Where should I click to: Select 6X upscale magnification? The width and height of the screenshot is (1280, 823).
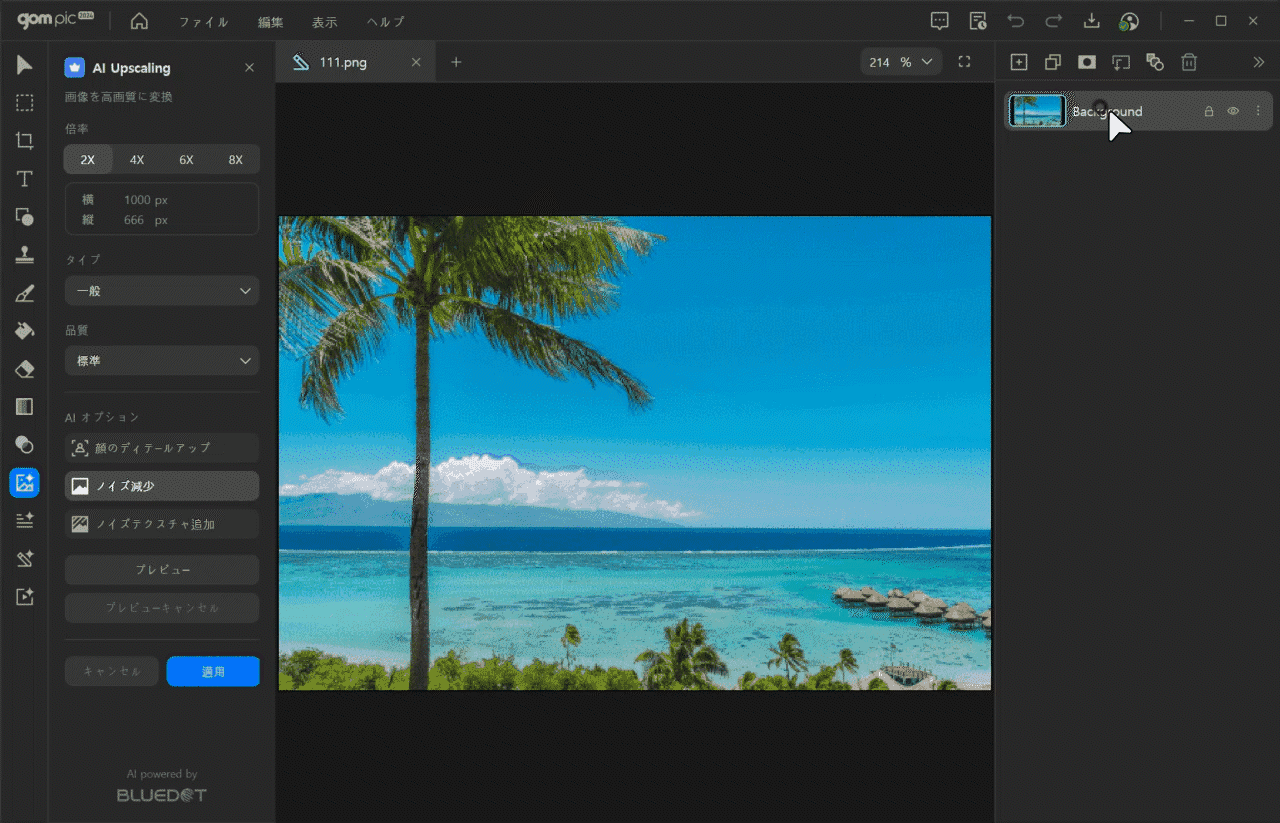pyautogui.click(x=186, y=160)
